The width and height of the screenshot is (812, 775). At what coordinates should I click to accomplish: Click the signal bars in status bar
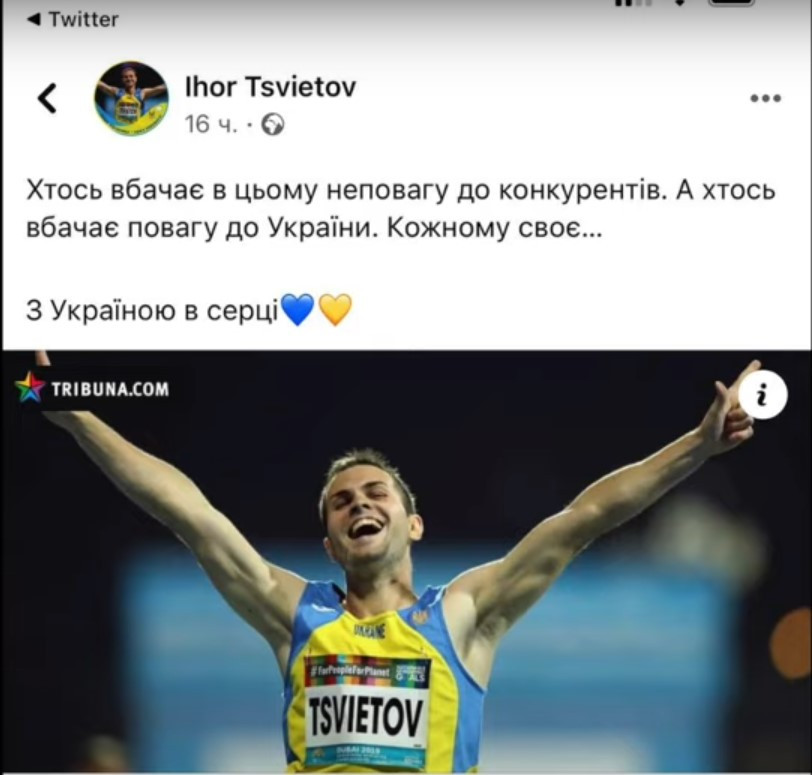click(x=632, y=3)
